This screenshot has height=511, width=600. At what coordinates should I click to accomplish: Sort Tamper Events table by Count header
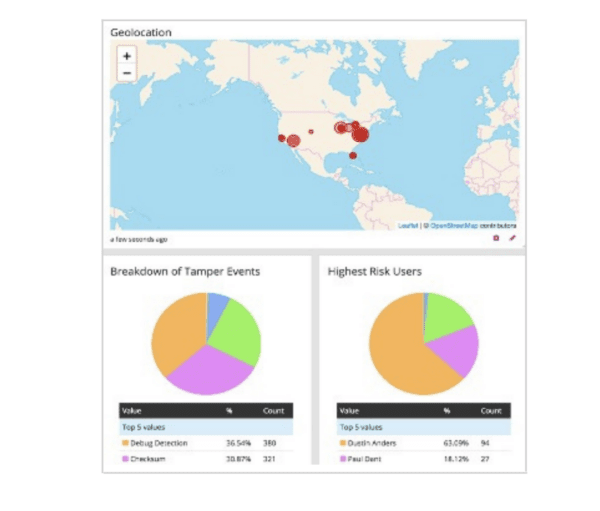click(x=273, y=411)
